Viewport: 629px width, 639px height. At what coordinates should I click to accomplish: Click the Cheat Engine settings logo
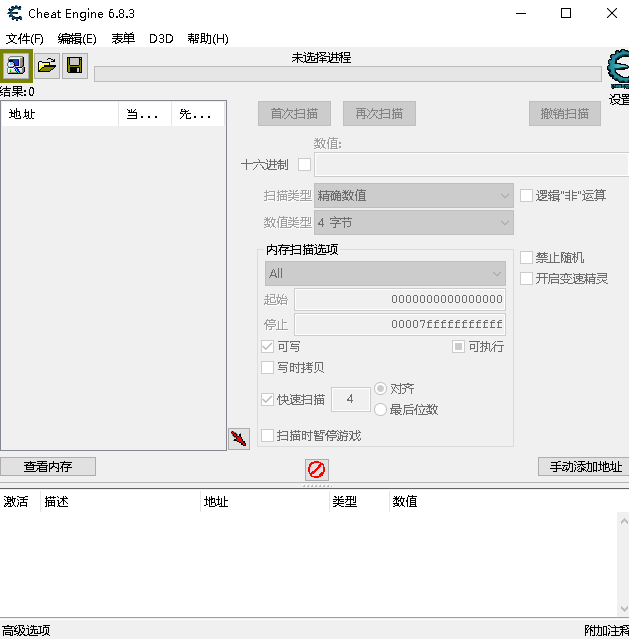click(618, 69)
